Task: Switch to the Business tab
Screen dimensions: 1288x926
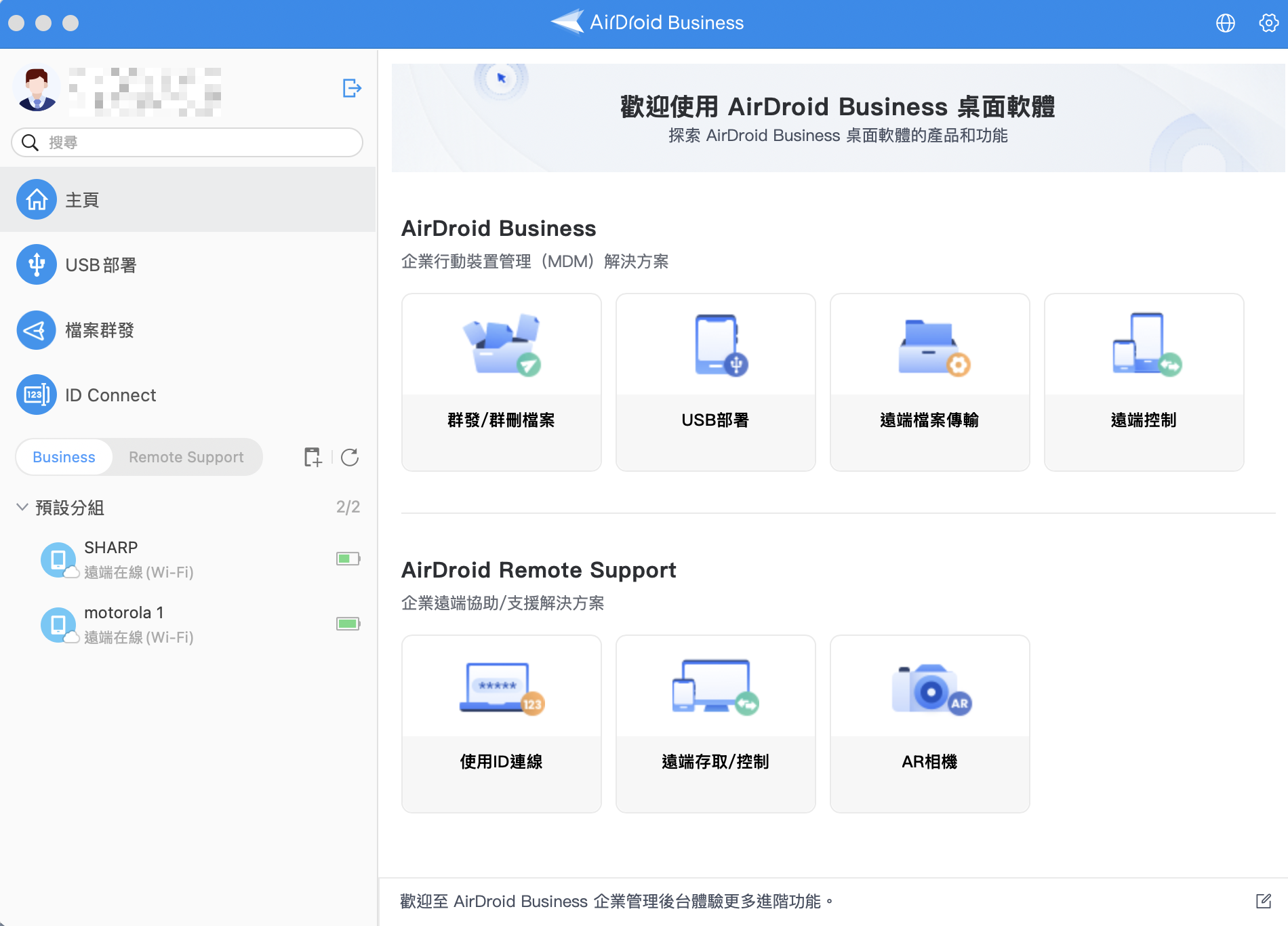Action: [64, 457]
